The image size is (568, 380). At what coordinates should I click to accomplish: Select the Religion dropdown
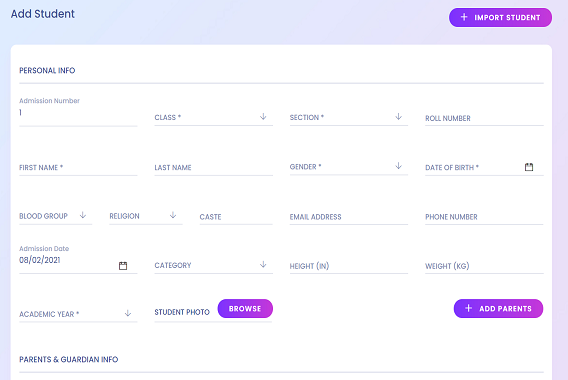click(x=146, y=216)
